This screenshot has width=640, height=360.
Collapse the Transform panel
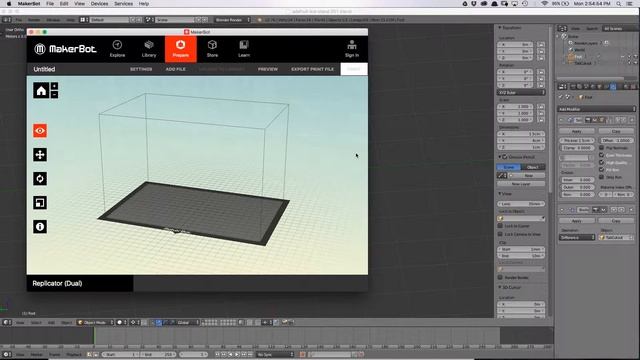[500, 28]
